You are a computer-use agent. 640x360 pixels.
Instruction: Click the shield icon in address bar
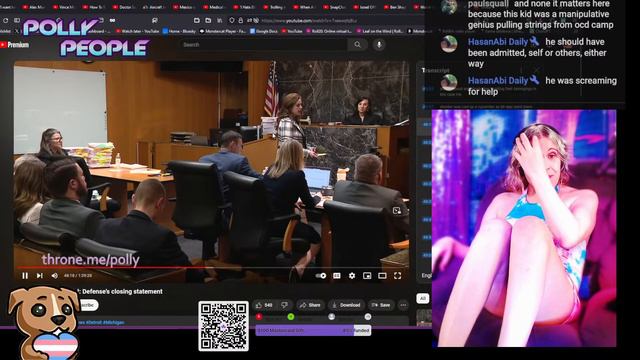click(232, 20)
